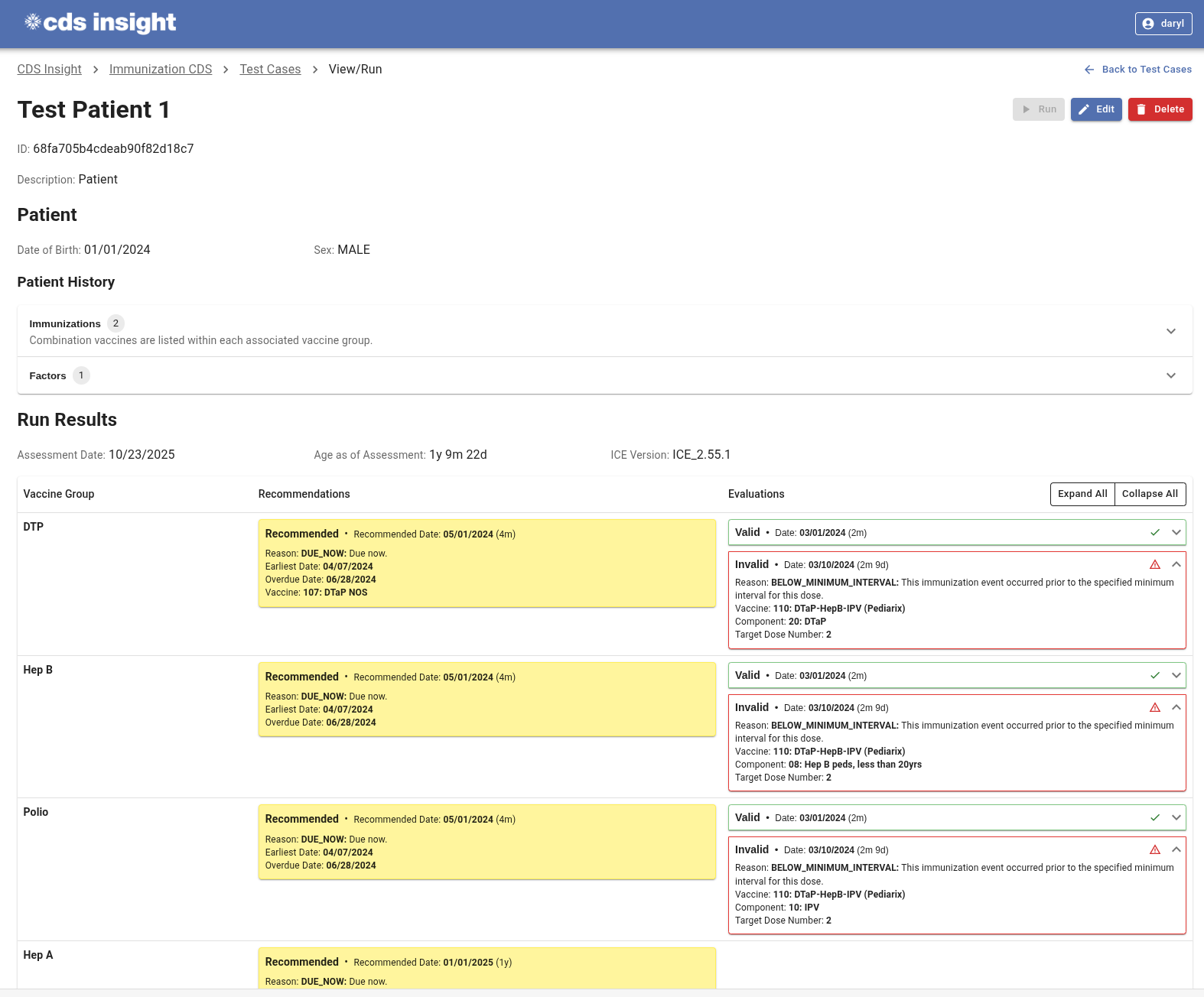Expand the Factors history panel

(x=1170, y=375)
